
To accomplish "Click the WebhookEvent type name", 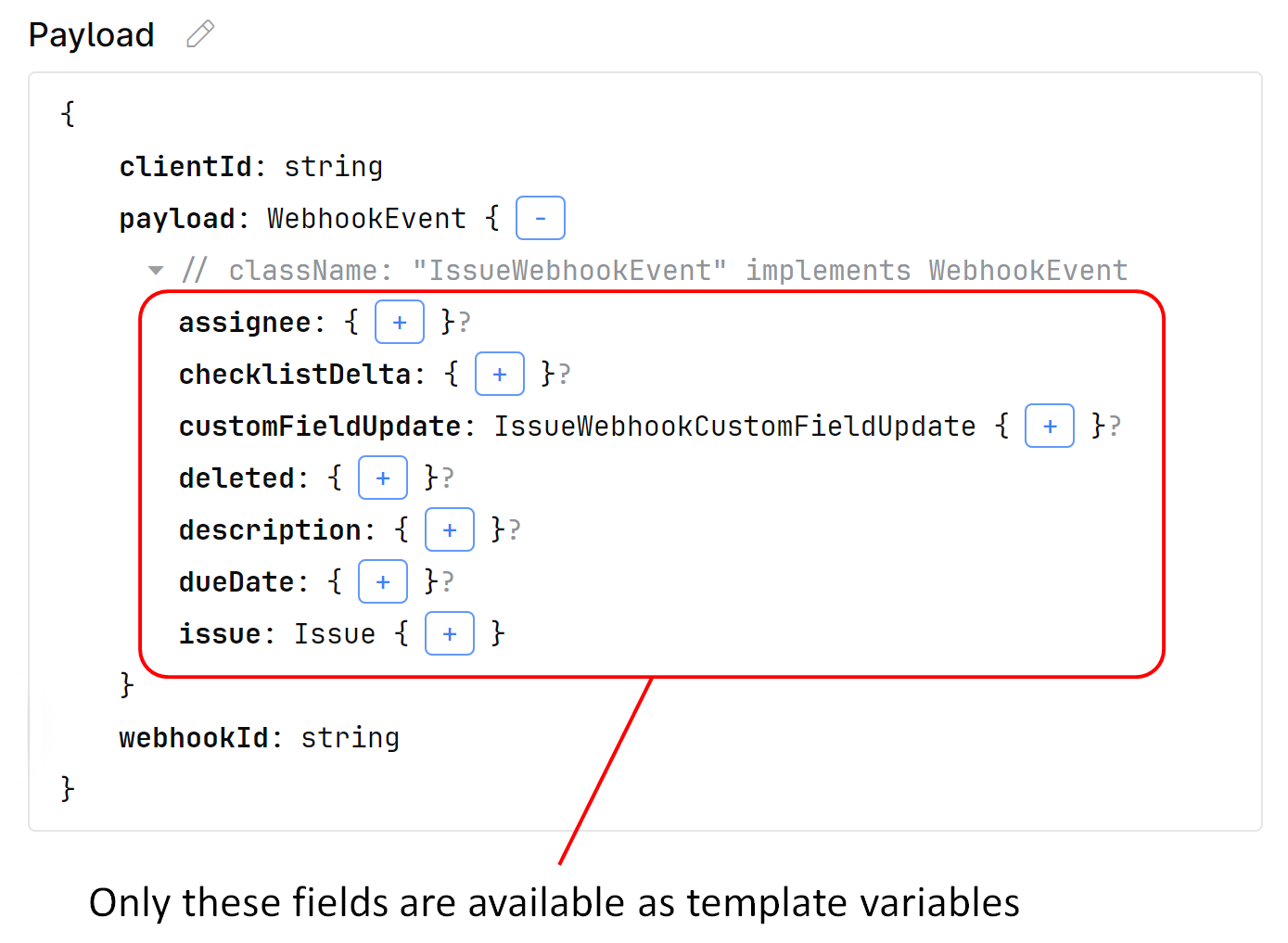I will pos(366,218).
